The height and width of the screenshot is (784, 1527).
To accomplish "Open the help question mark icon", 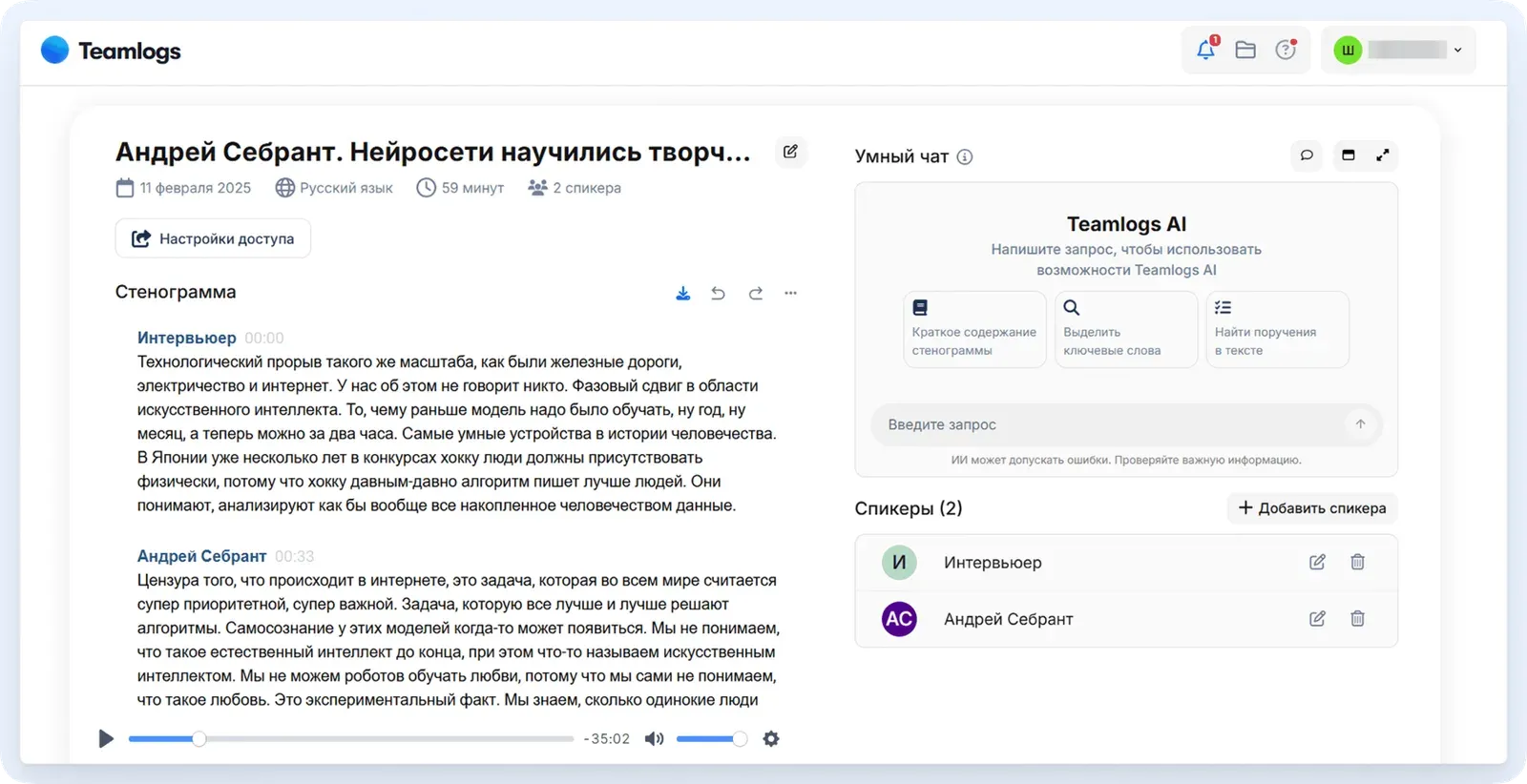I will coord(1286,50).
